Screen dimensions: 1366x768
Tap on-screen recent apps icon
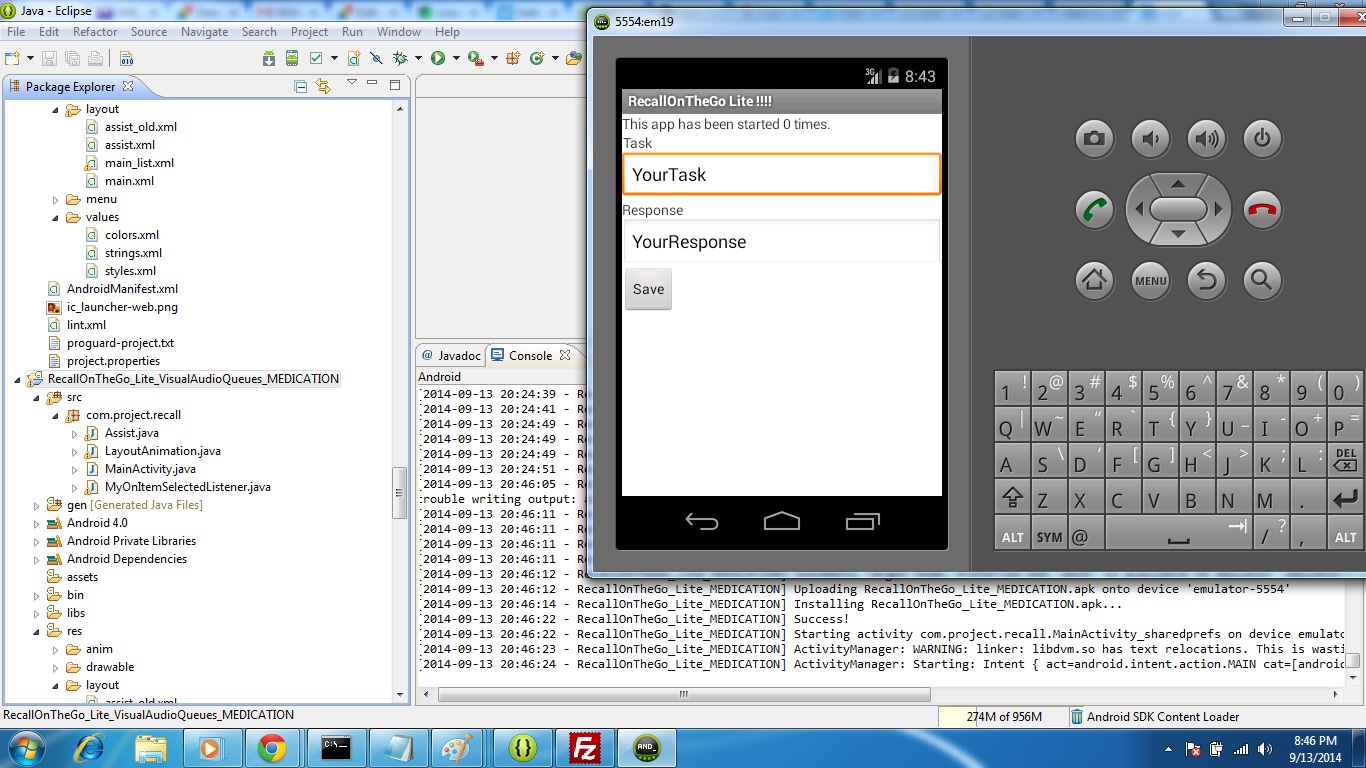(862, 521)
